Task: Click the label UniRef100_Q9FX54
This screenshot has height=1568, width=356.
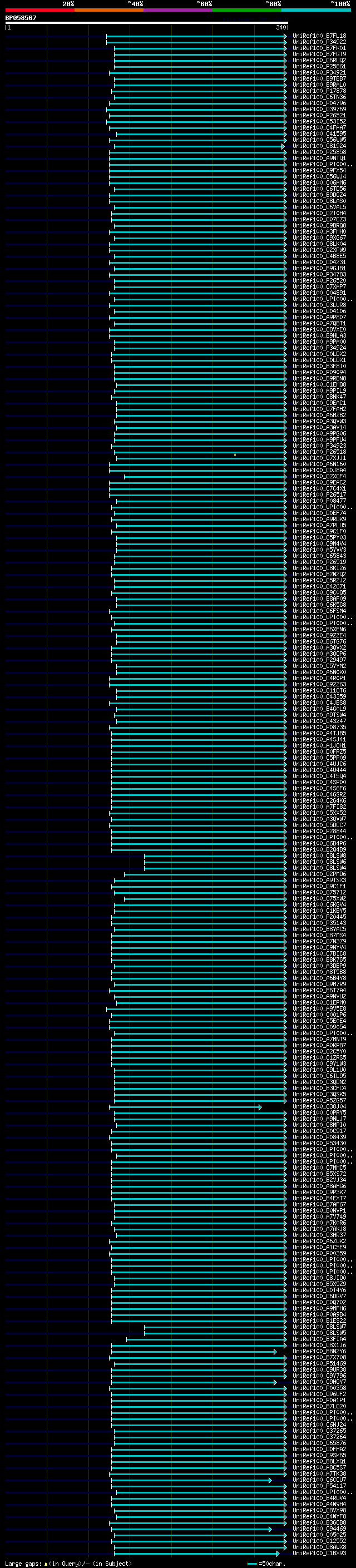Action: point(319,170)
